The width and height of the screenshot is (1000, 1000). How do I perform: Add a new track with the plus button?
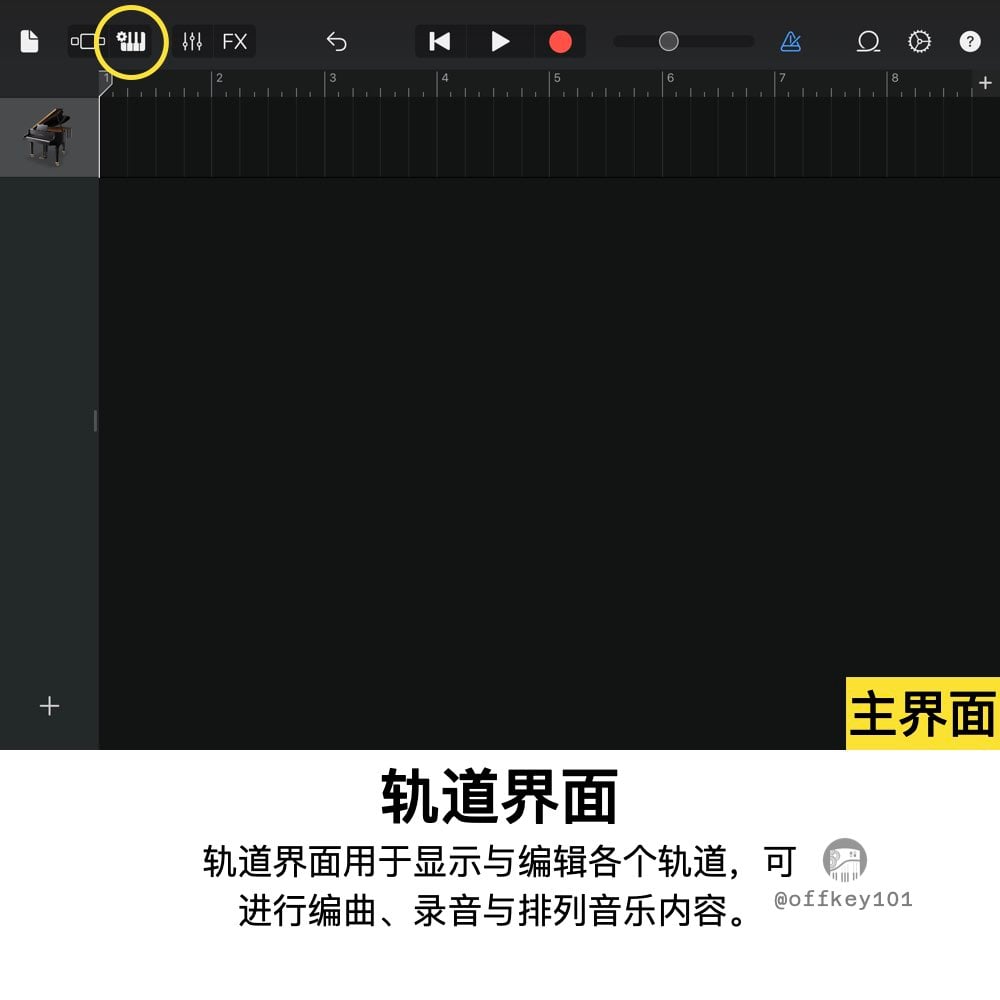(49, 706)
